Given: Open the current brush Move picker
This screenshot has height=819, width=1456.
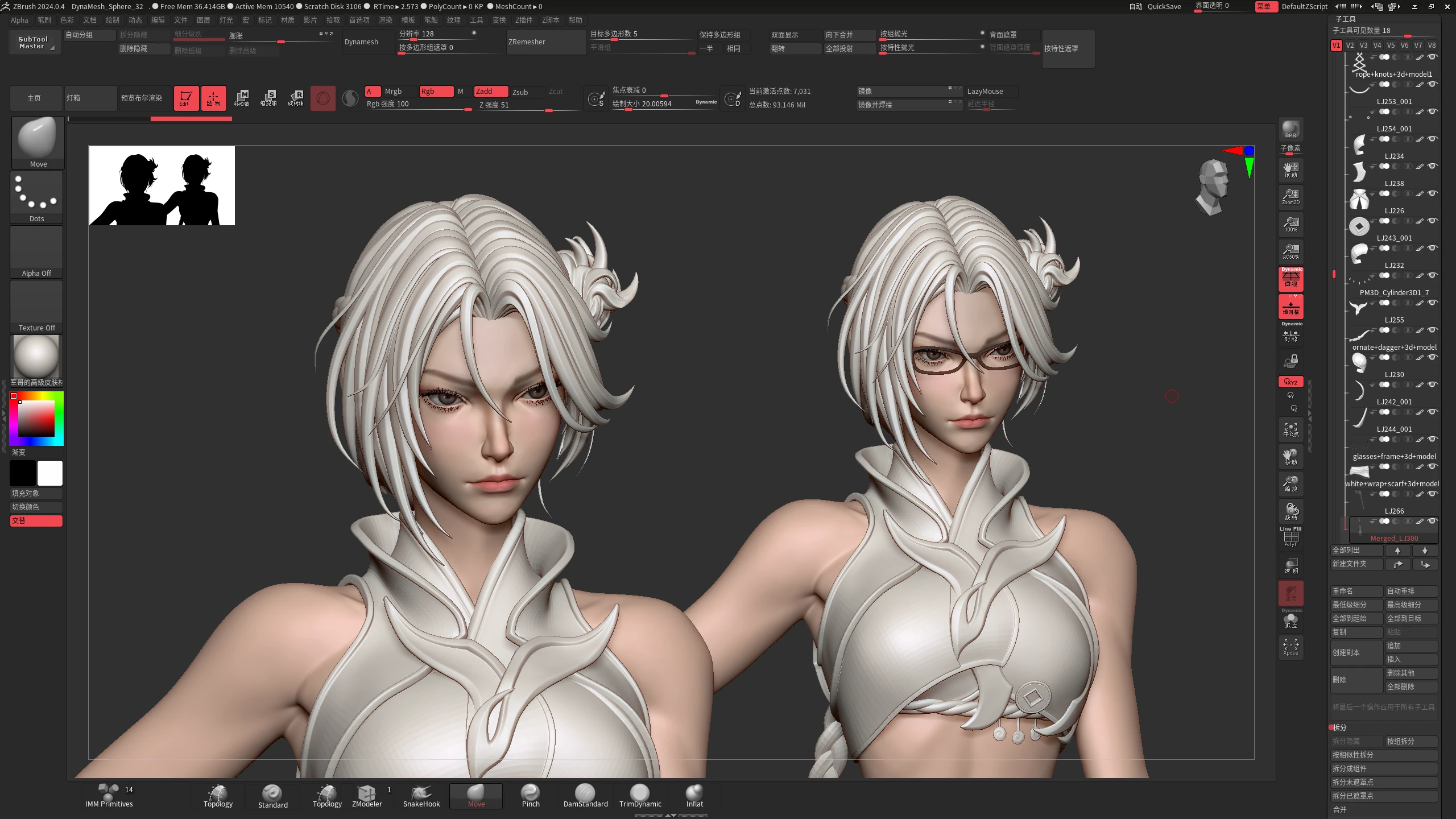Looking at the screenshot, I should [38, 142].
